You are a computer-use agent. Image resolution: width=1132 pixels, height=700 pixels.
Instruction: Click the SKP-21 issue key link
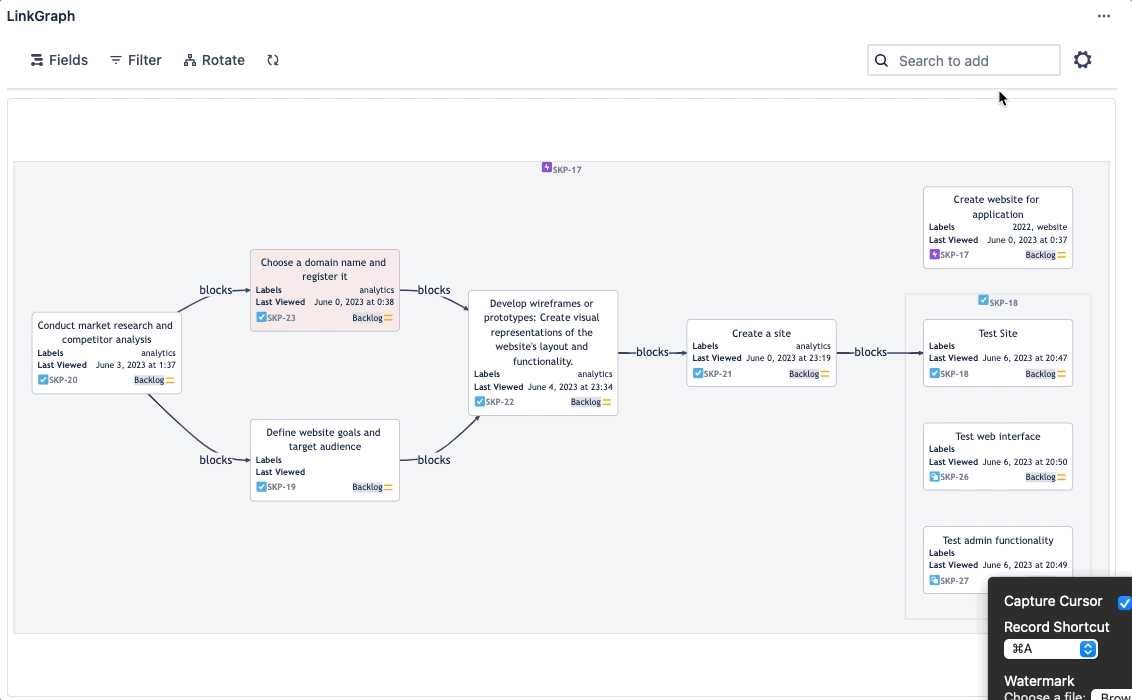717,373
